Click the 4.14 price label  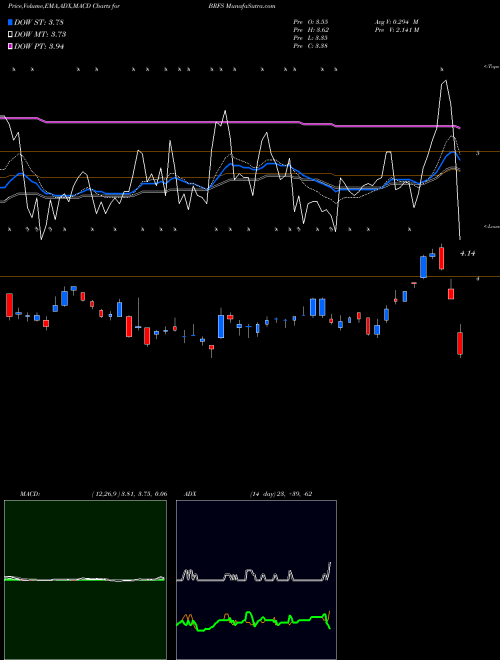click(468, 253)
